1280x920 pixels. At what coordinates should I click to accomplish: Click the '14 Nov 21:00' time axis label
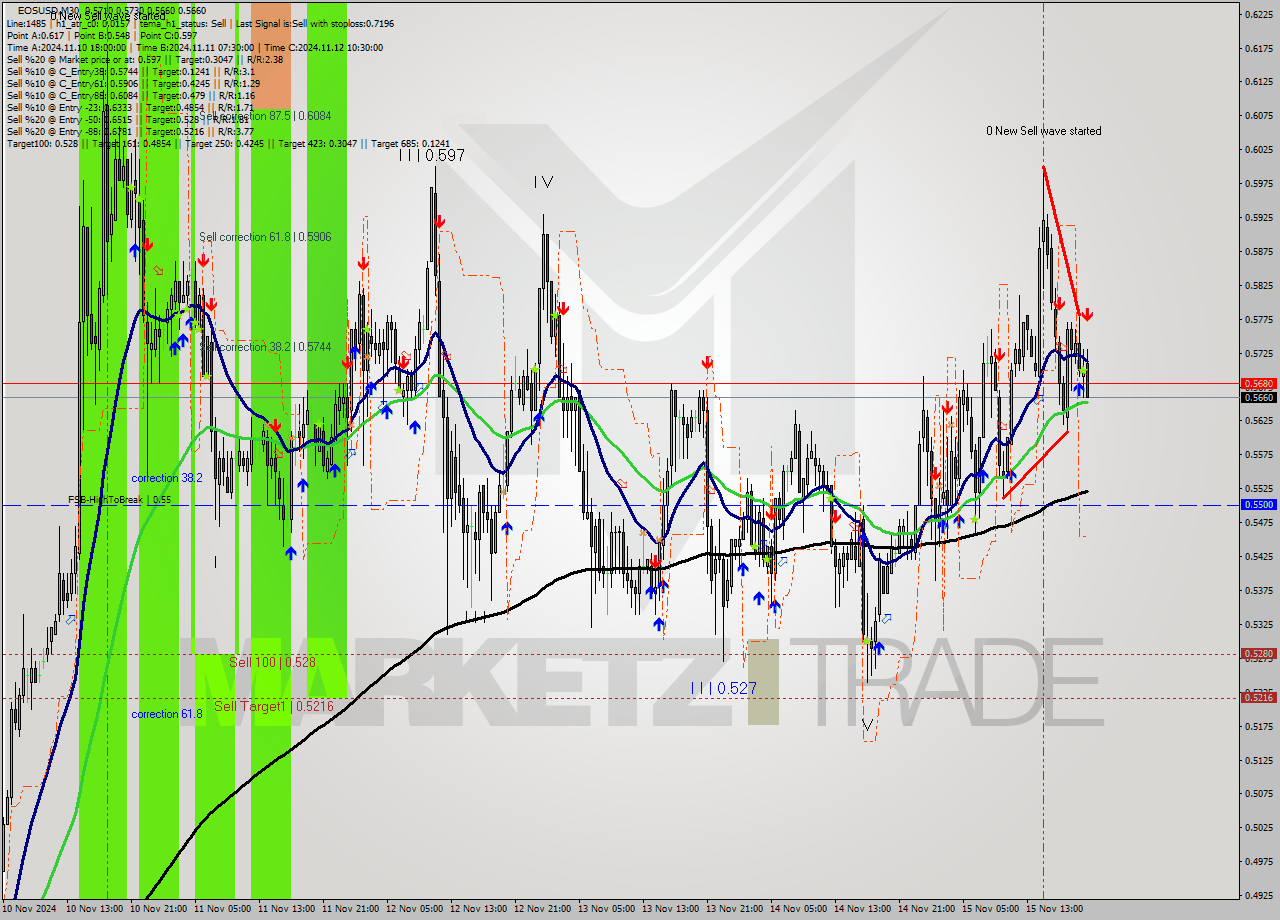(x=928, y=909)
